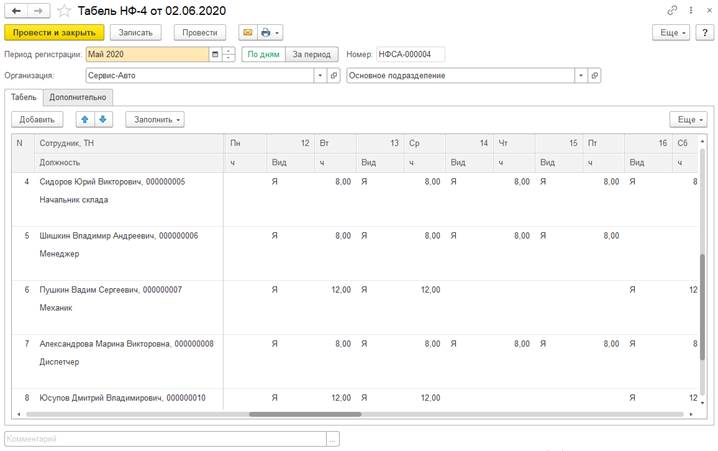Switch to the Дополнительно tab
718x451 pixels.
pyautogui.click(x=78, y=97)
